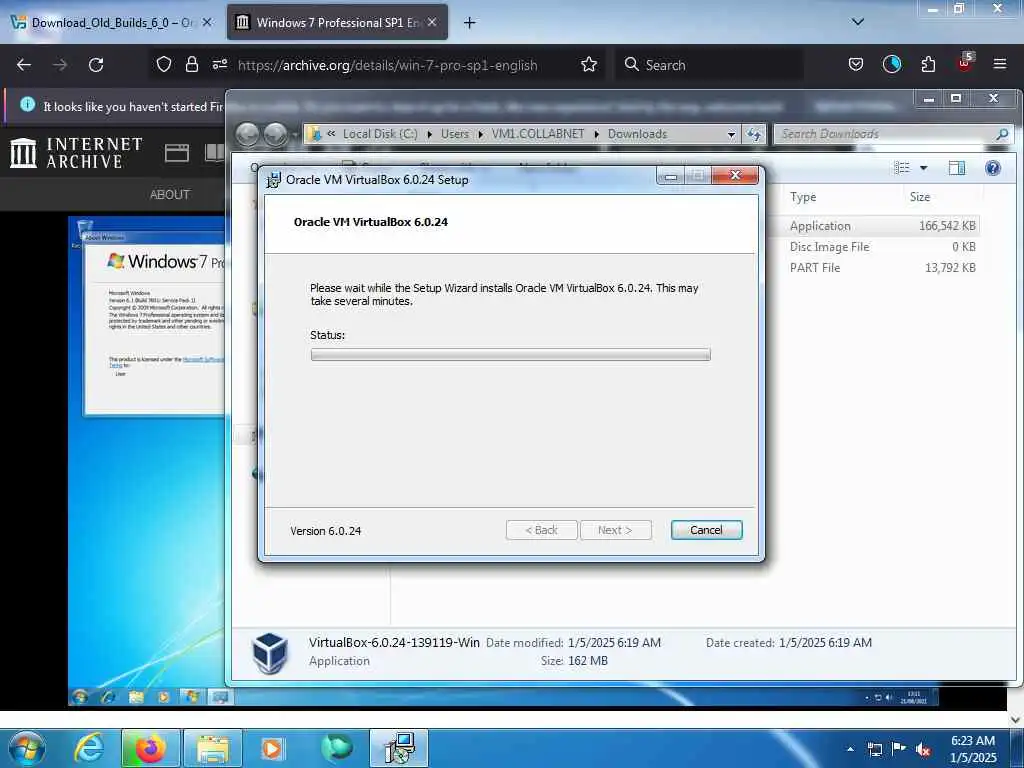
Task: Focus the Firefox Search box
Action: click(x=709, y=65)
